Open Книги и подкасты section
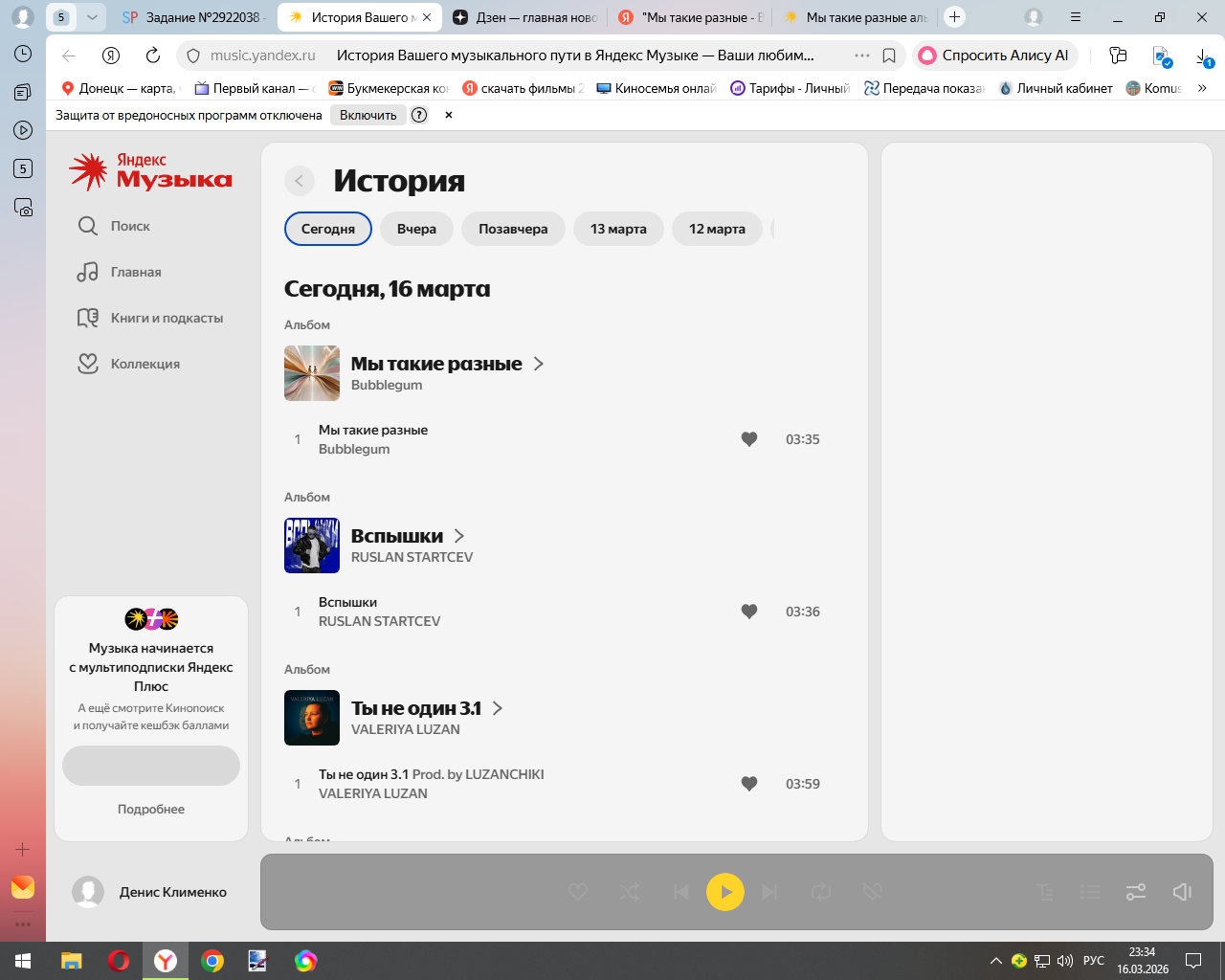Image resolution: width=1225 pixels, height=980 pixels. (x=150, y=318)
